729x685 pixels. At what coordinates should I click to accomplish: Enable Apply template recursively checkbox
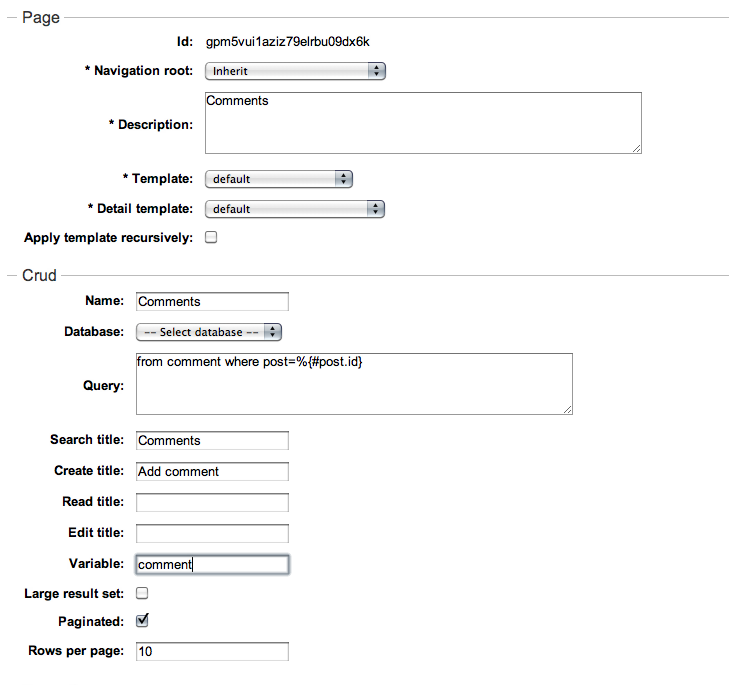pos(211,237)
